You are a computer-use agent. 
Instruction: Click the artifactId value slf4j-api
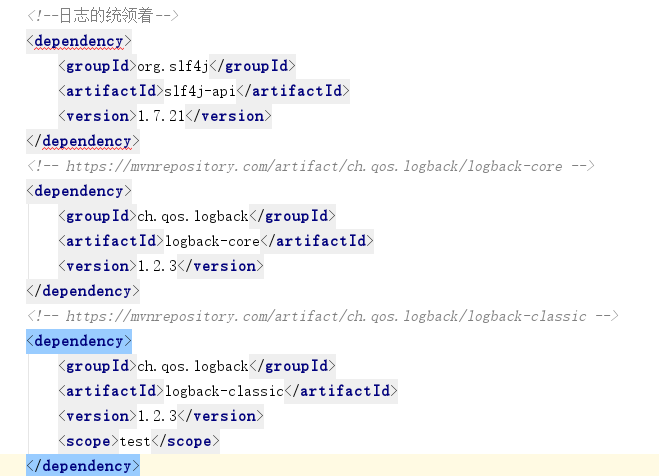pos(200,91)
